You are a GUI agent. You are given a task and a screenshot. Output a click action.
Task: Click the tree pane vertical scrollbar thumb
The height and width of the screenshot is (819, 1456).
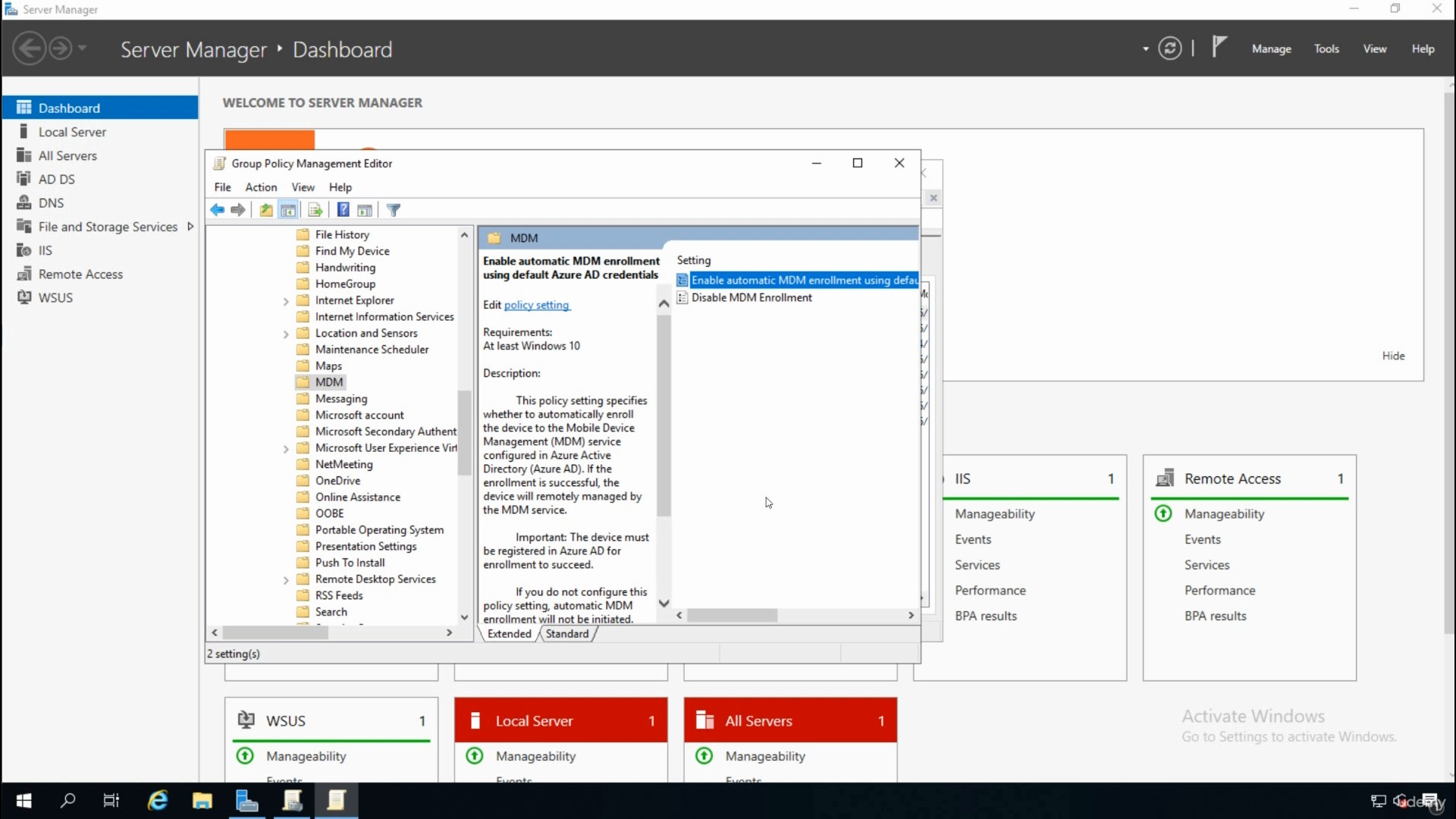(464, 432)
